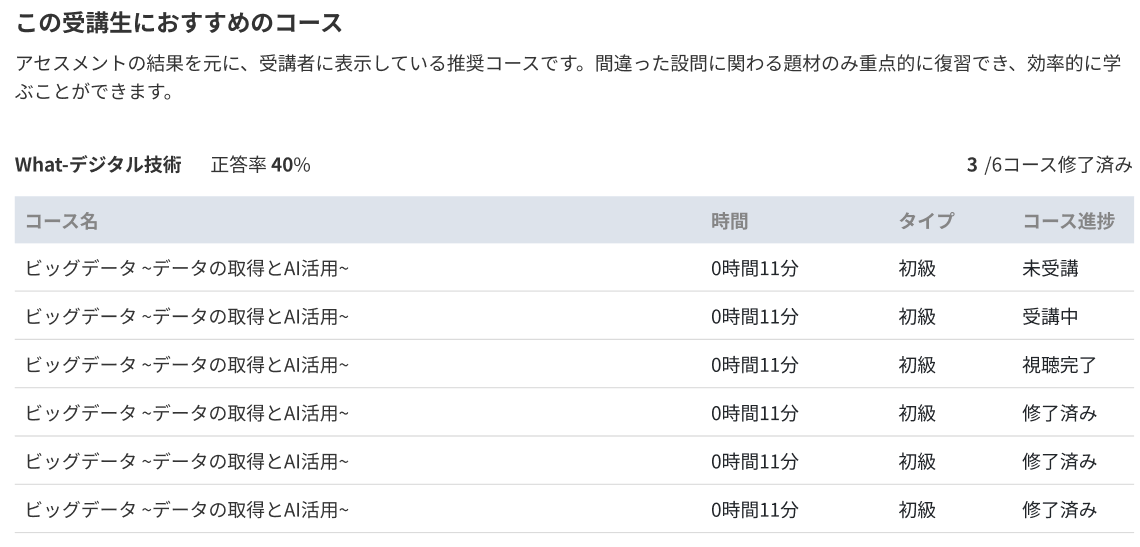Click 初級 type in the 受講中 row
The height and width of the screenshot is (547, 1140).
[917, 316]
